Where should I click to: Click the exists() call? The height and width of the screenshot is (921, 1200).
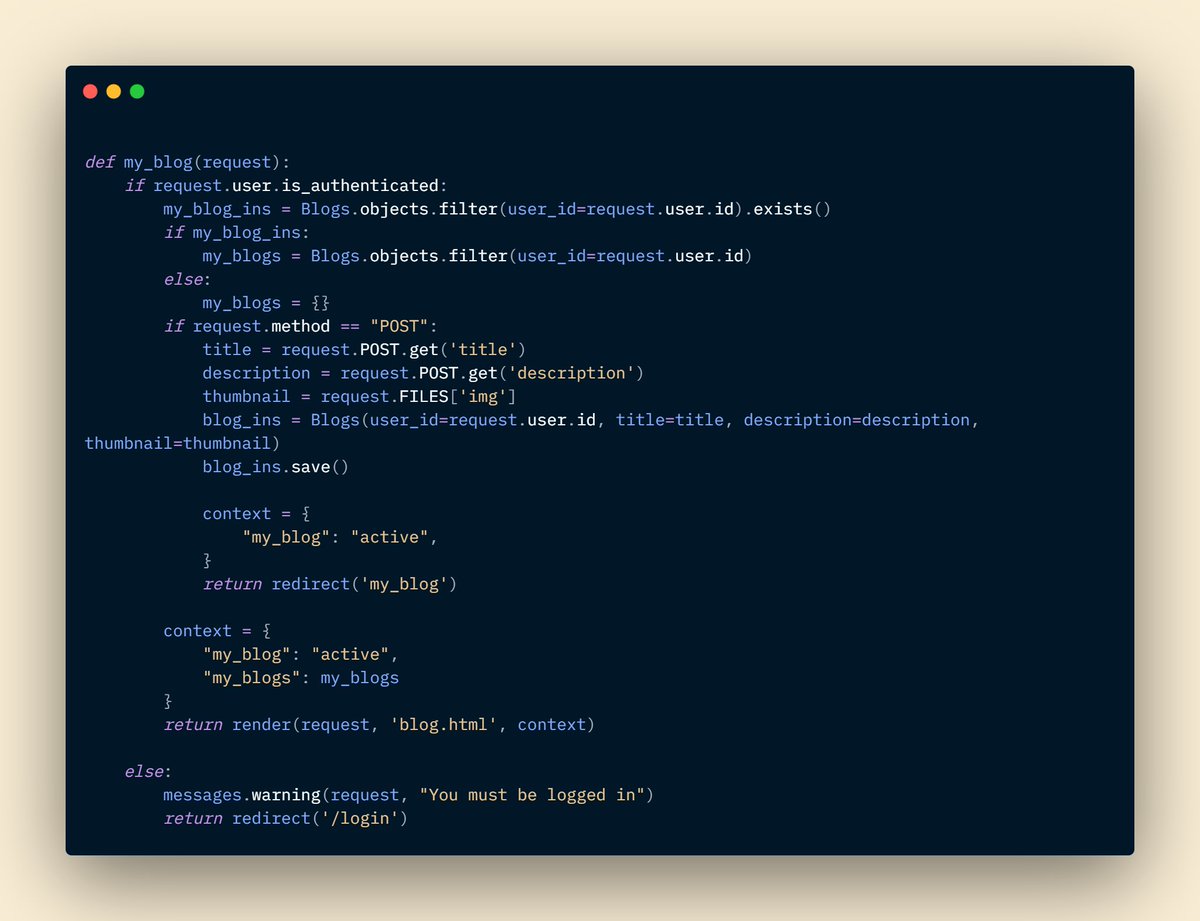(x=792, y=209)
